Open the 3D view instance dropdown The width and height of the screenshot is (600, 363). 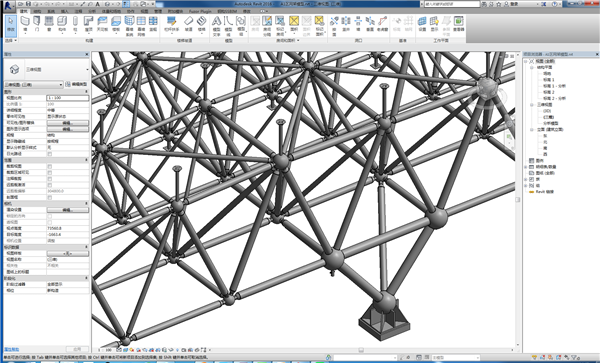coord(33,85)
